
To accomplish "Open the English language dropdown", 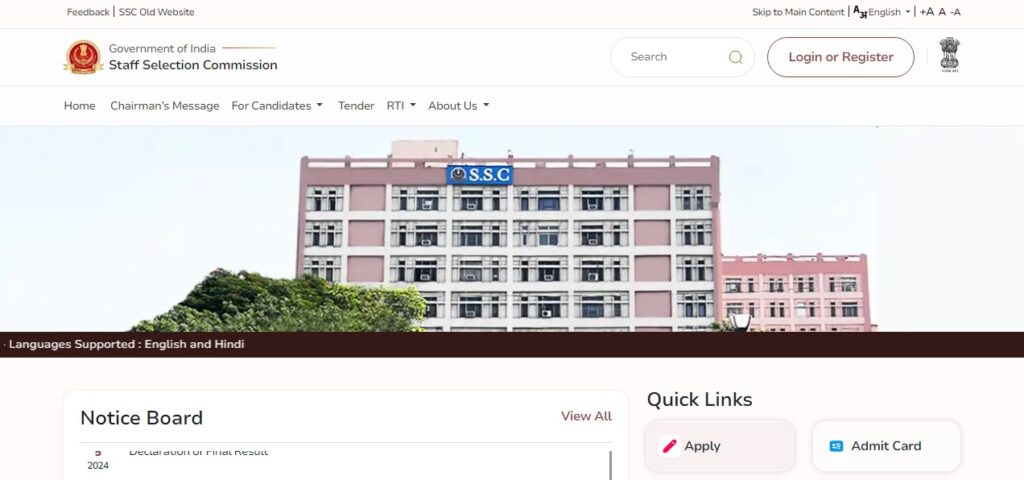I will (x=889, y=12).
